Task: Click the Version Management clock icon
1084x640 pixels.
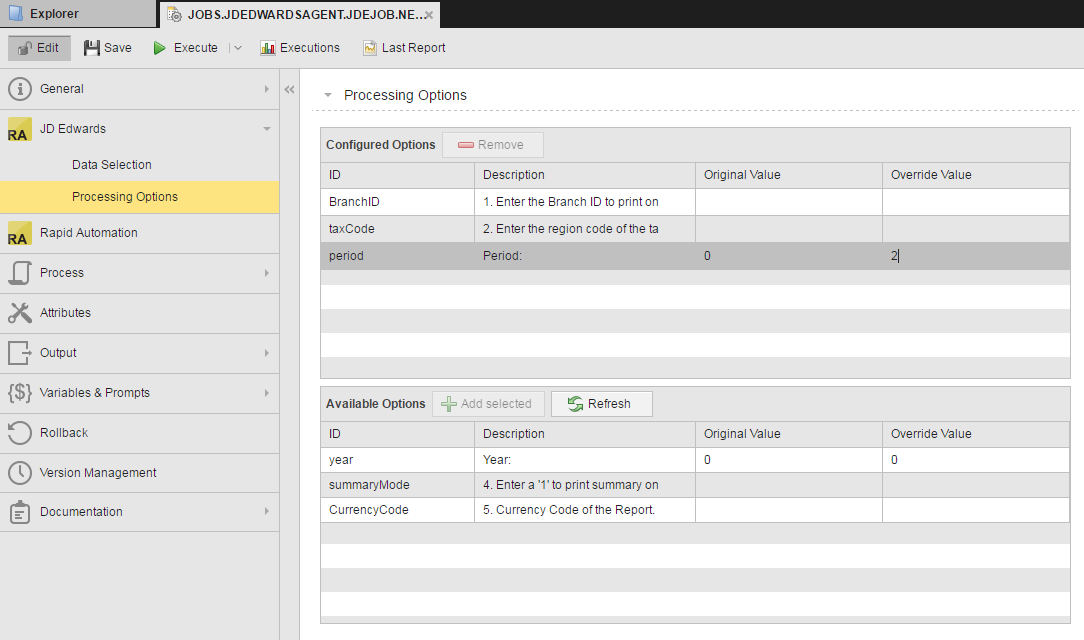Action: coord(20,473)
